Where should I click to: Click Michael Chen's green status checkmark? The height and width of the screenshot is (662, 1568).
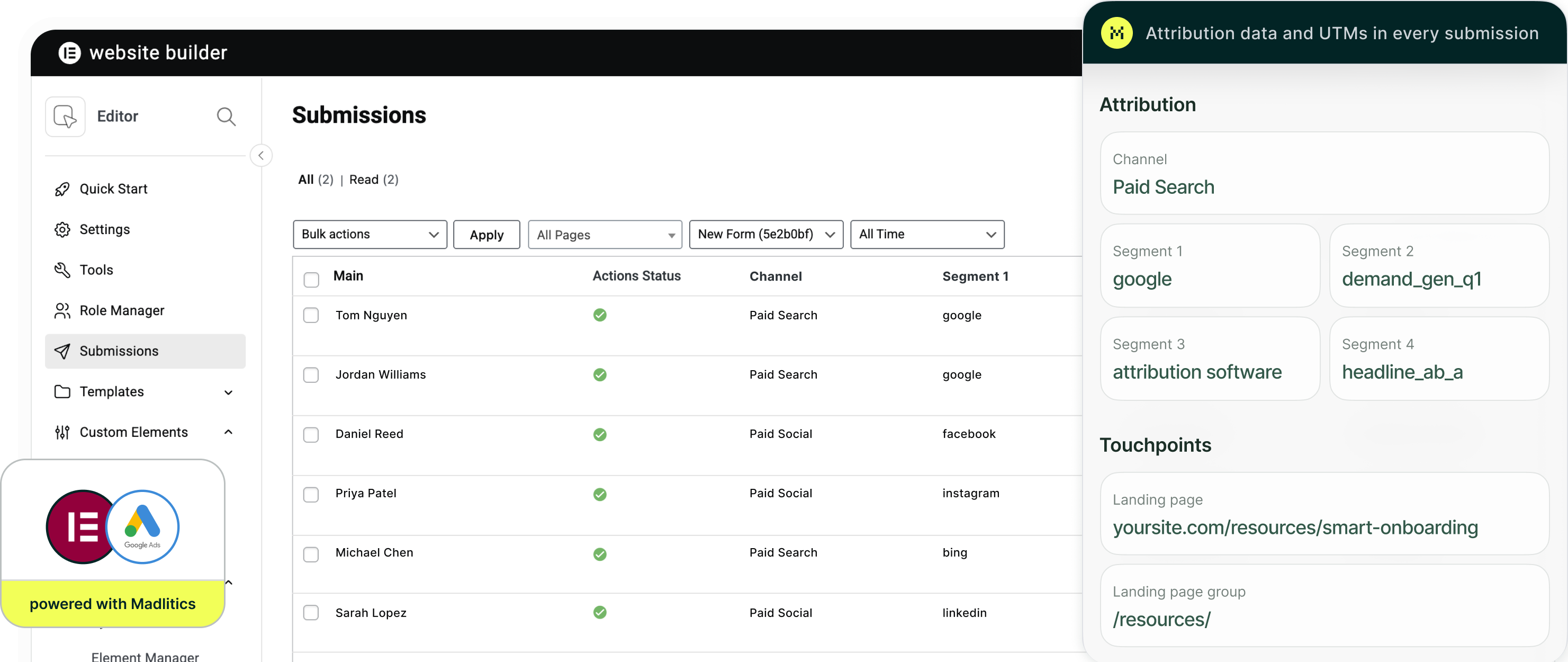point(600,553)
